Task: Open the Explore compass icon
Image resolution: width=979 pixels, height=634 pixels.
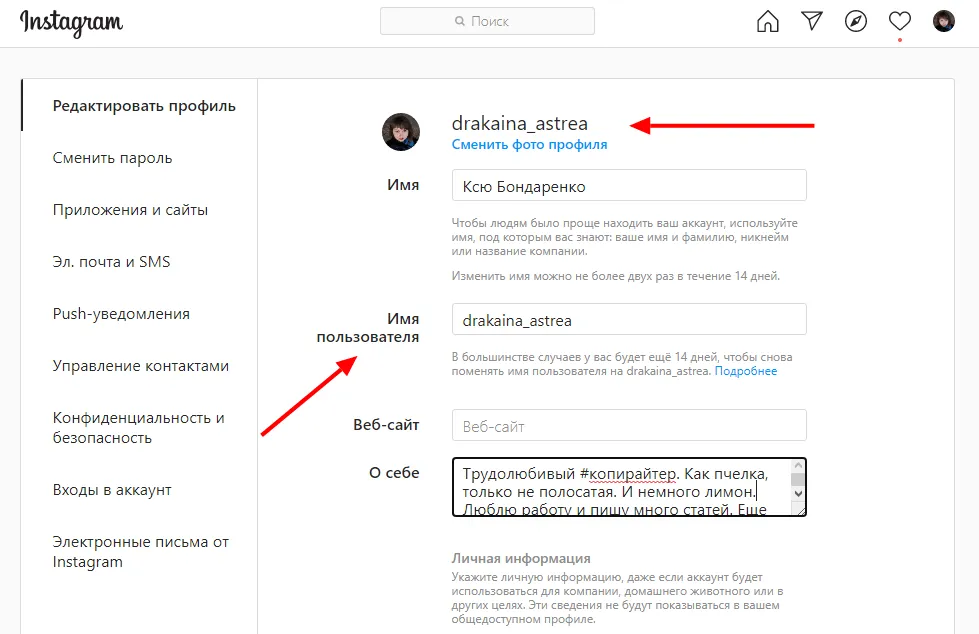Action: [x=855, y=21]
